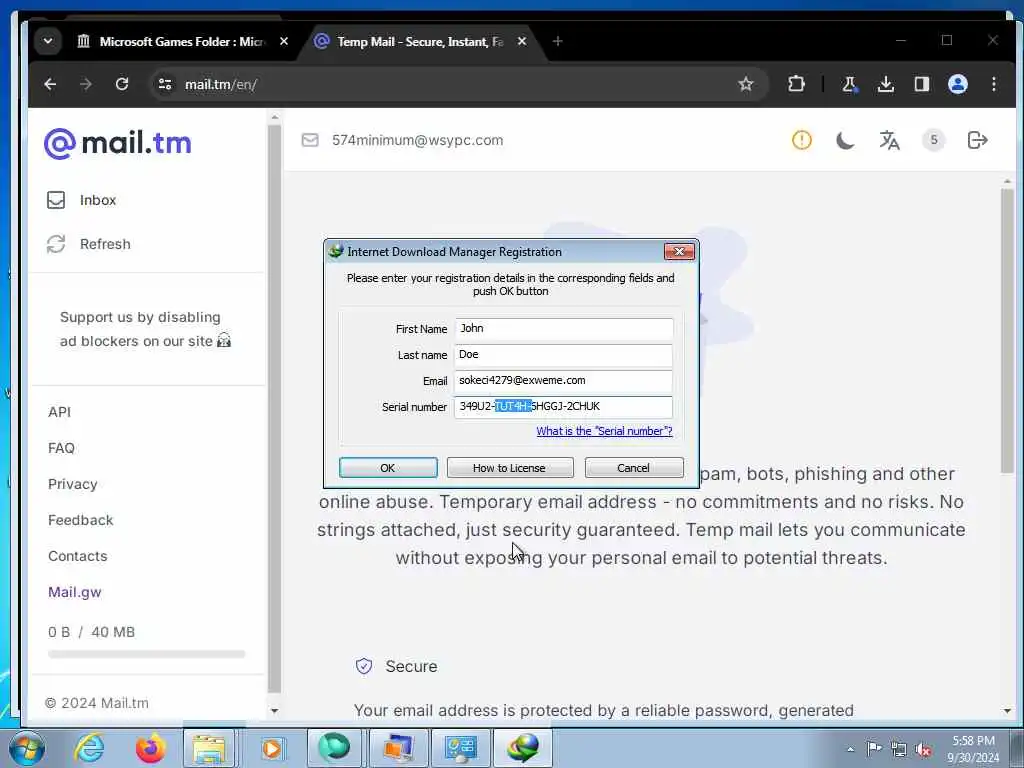
Task: Open the language translate icon
Action: (889, 140)
